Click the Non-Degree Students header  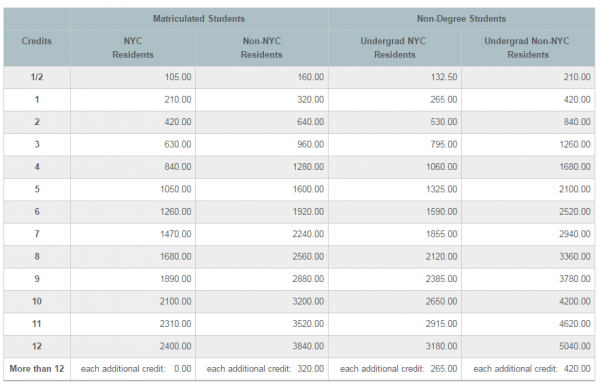coord(461,19)
